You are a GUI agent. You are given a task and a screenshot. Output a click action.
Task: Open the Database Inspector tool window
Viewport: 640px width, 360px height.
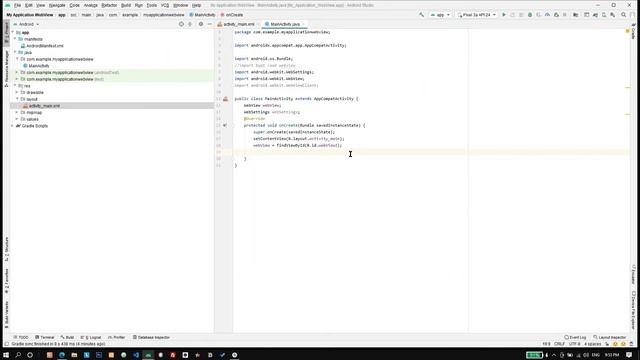point(151,337)
